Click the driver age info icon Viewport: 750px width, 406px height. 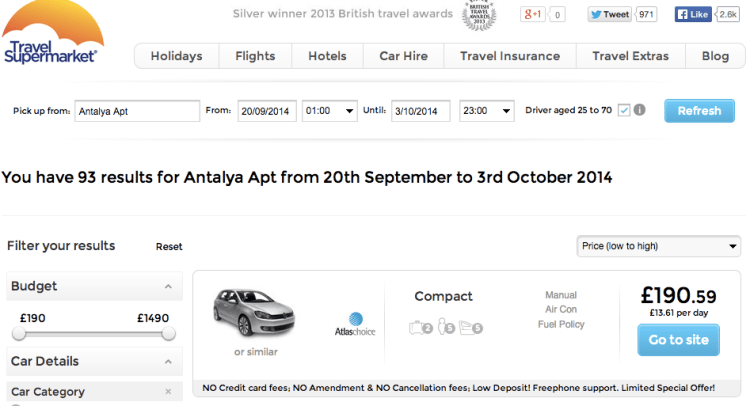(640, 110)
